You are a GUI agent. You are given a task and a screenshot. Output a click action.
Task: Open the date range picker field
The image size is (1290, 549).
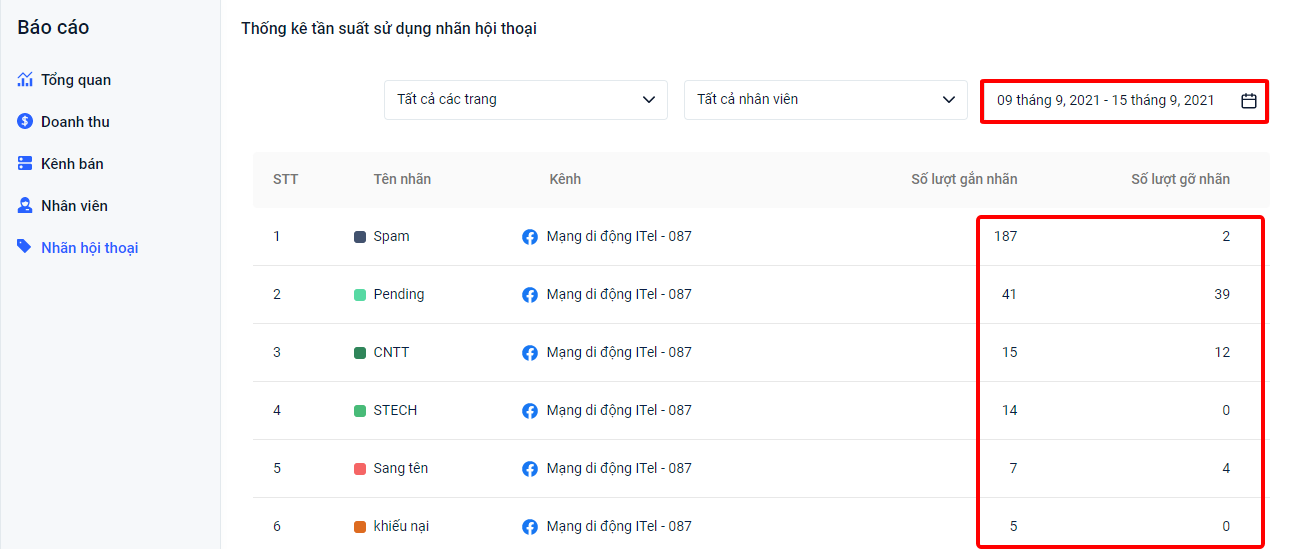click(1105, 100)
